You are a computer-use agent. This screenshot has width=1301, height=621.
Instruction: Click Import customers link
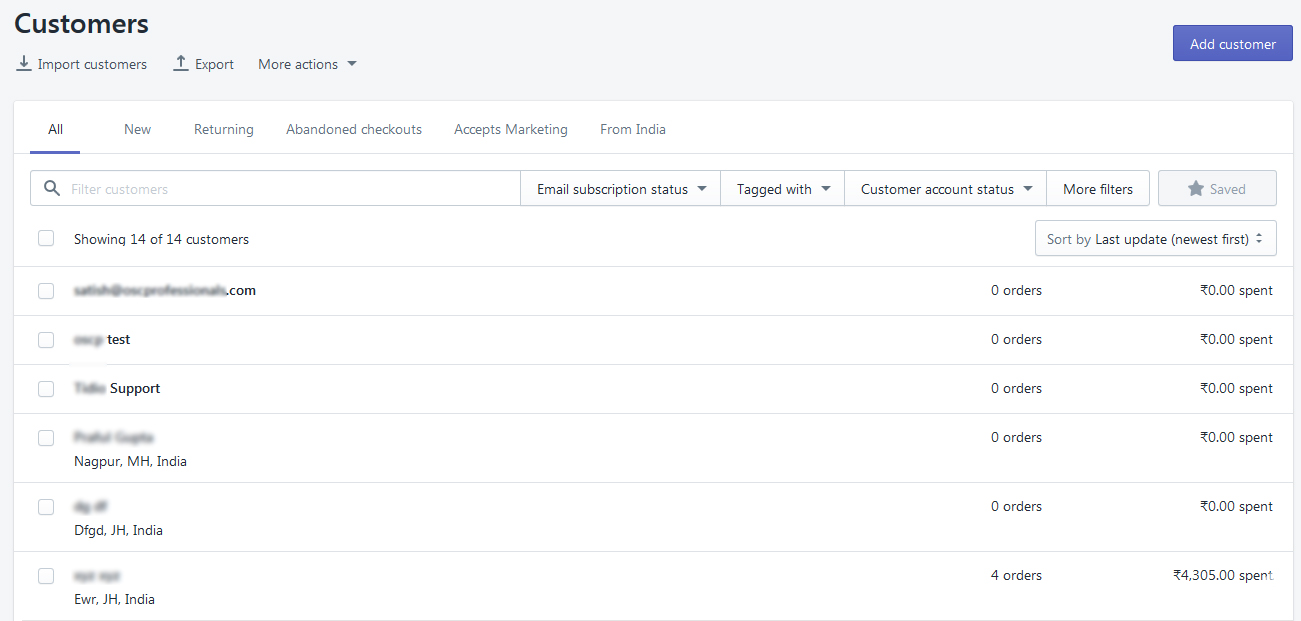82,64
